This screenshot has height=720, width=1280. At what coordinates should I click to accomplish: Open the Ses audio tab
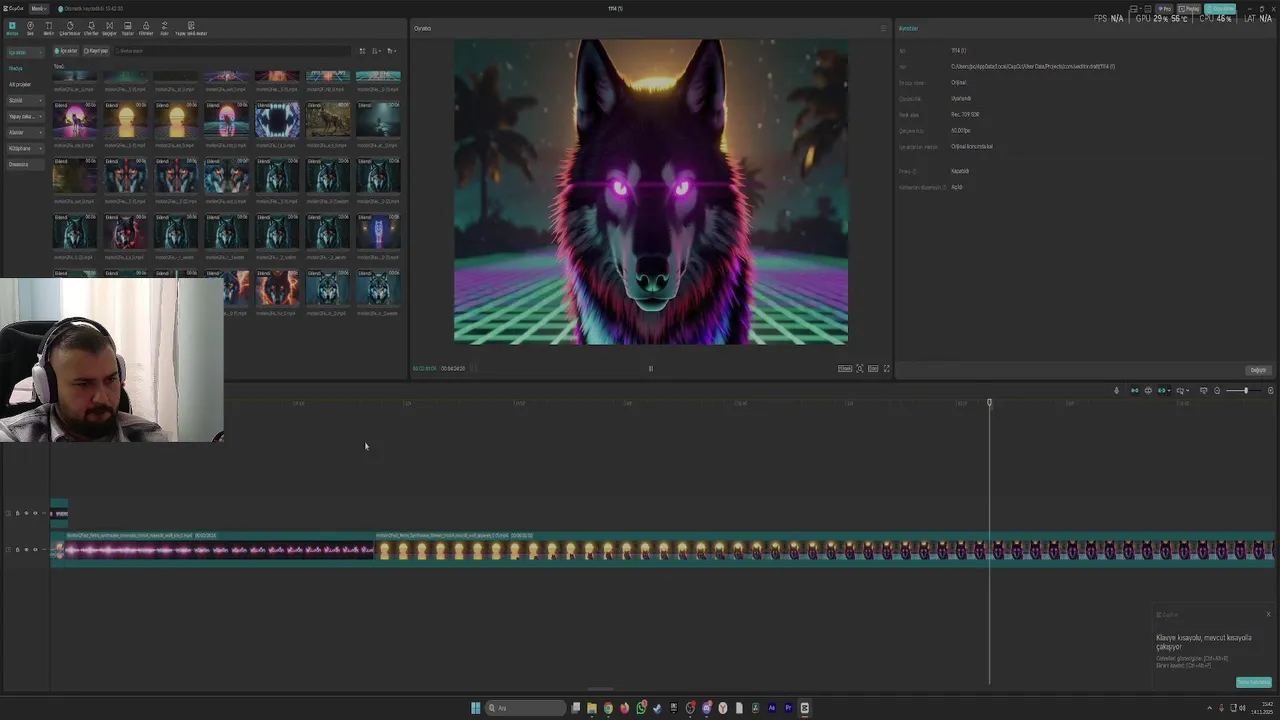30,28
